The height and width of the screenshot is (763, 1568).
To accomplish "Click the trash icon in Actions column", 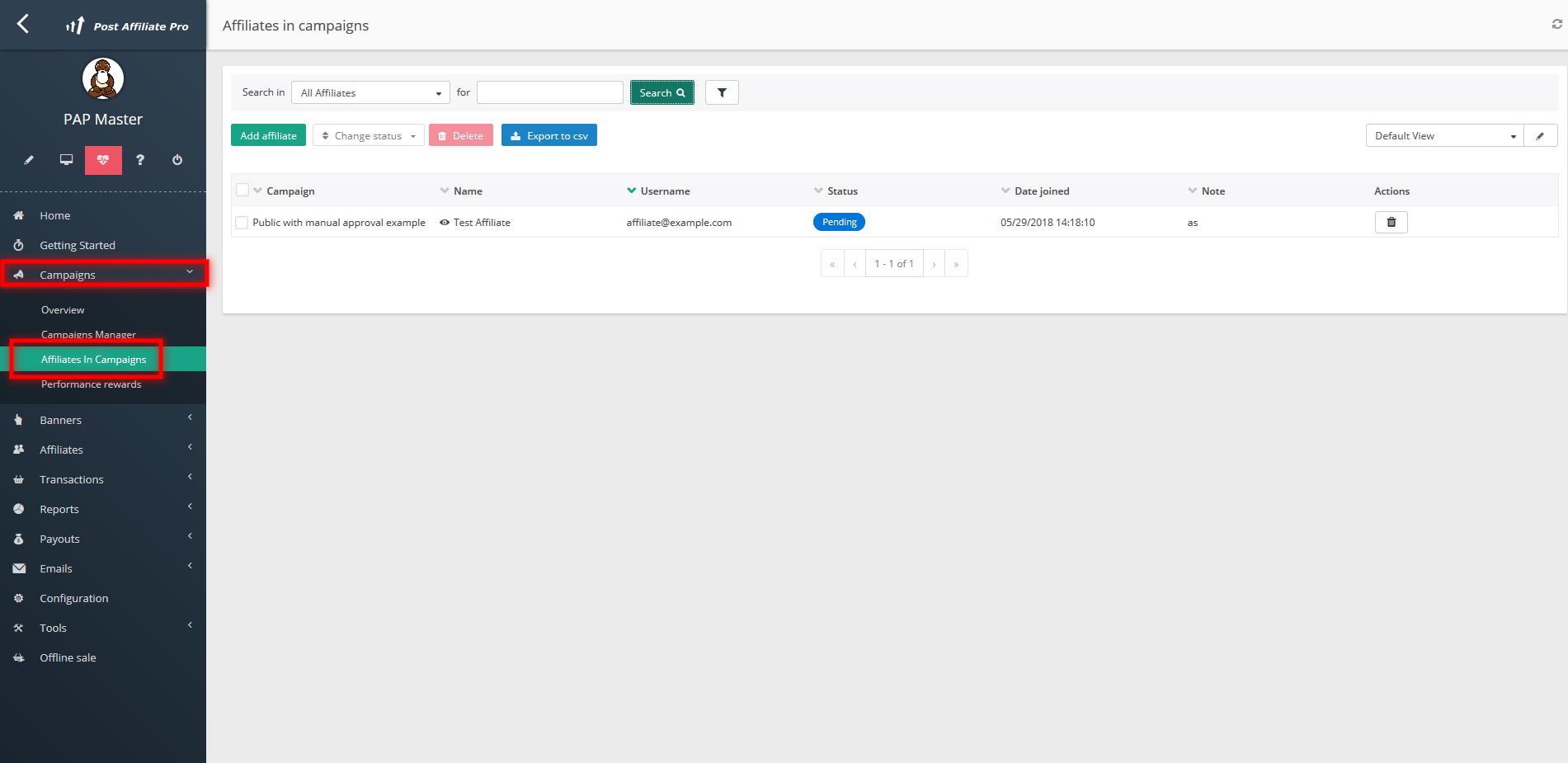I will click(x=1391, y=222).
